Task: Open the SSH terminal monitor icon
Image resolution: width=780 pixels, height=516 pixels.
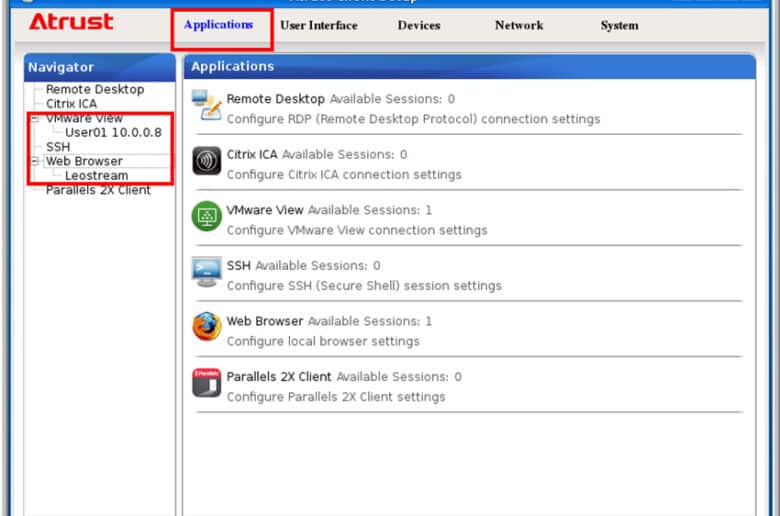Action: tap(206, 272)
